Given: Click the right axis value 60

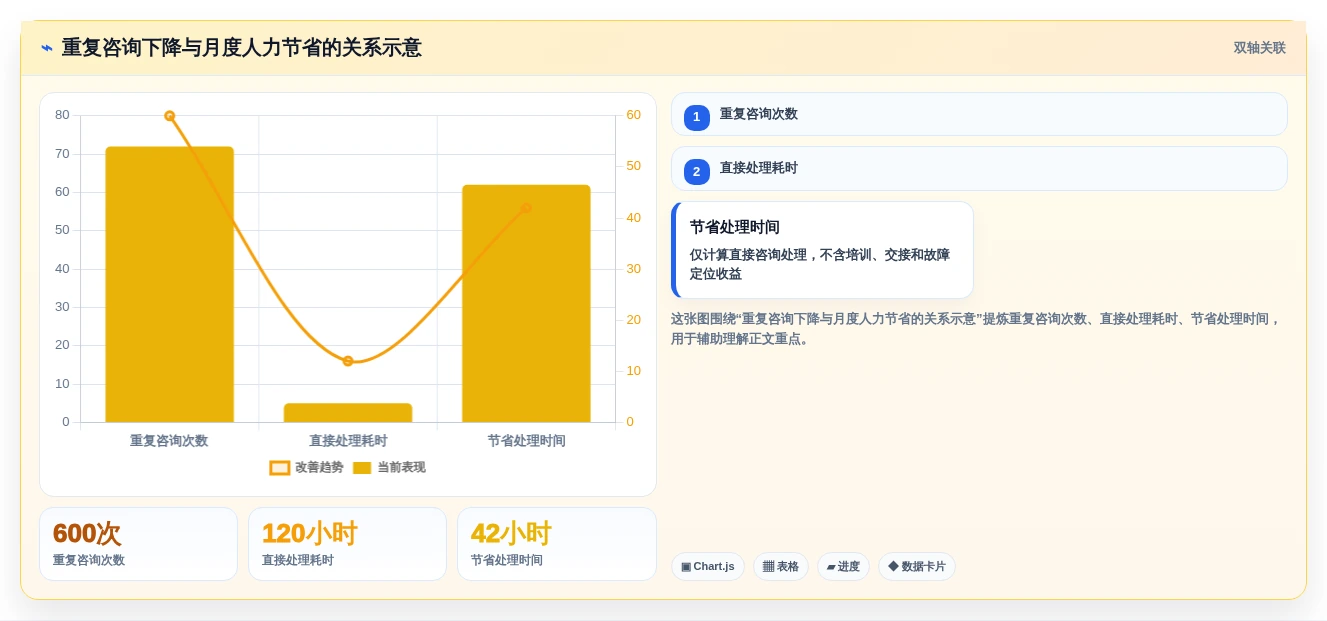Looking at the screenshot, I should (633, 115).
